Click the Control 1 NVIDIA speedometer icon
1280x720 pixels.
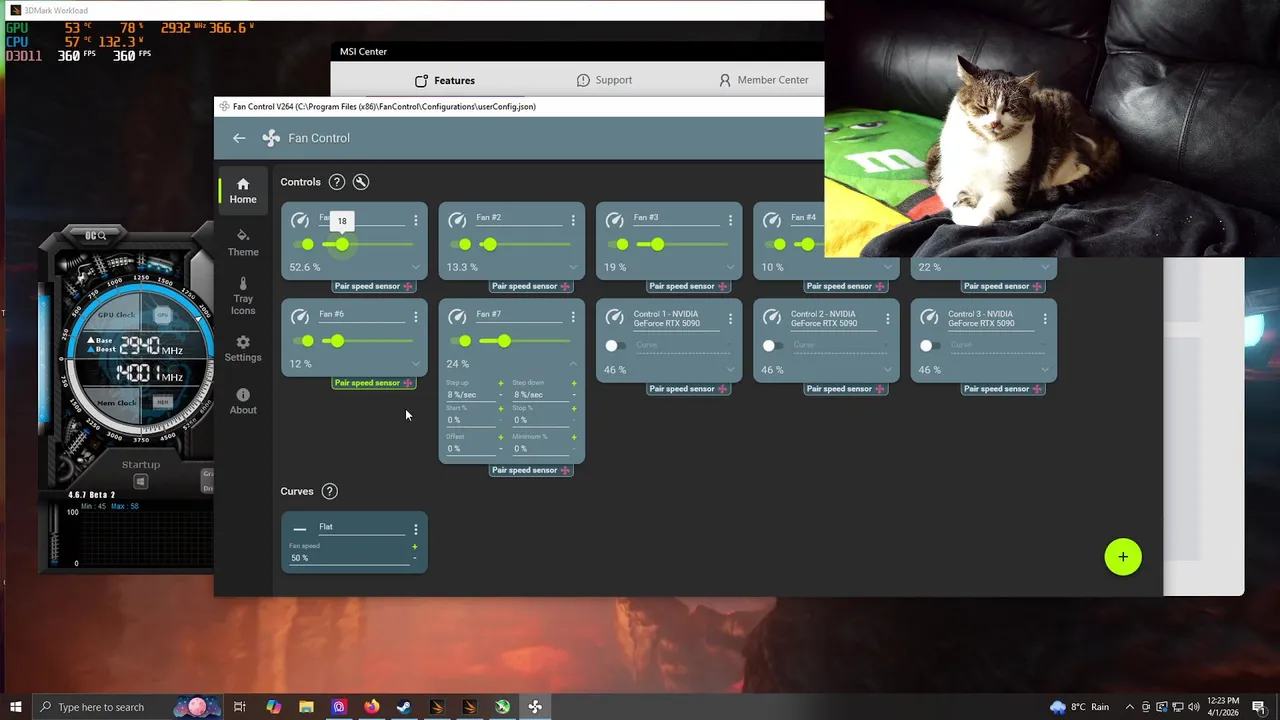click(615, 317)
